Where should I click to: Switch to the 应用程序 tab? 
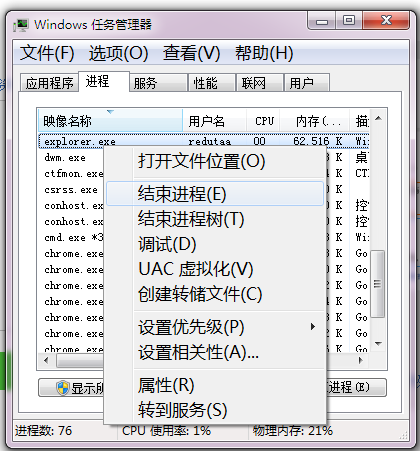49,83
